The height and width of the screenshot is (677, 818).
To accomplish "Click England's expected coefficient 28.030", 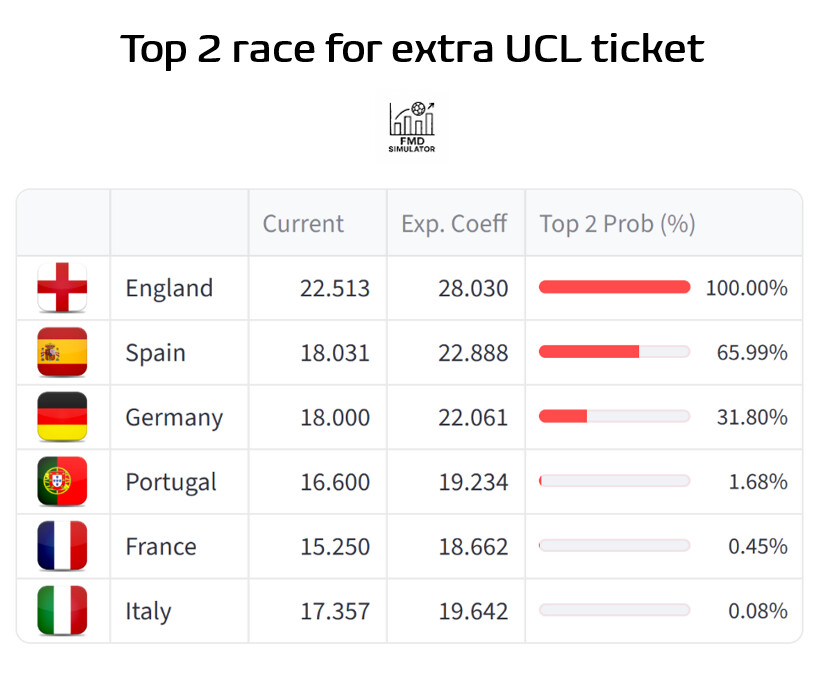I will (473, 289).
